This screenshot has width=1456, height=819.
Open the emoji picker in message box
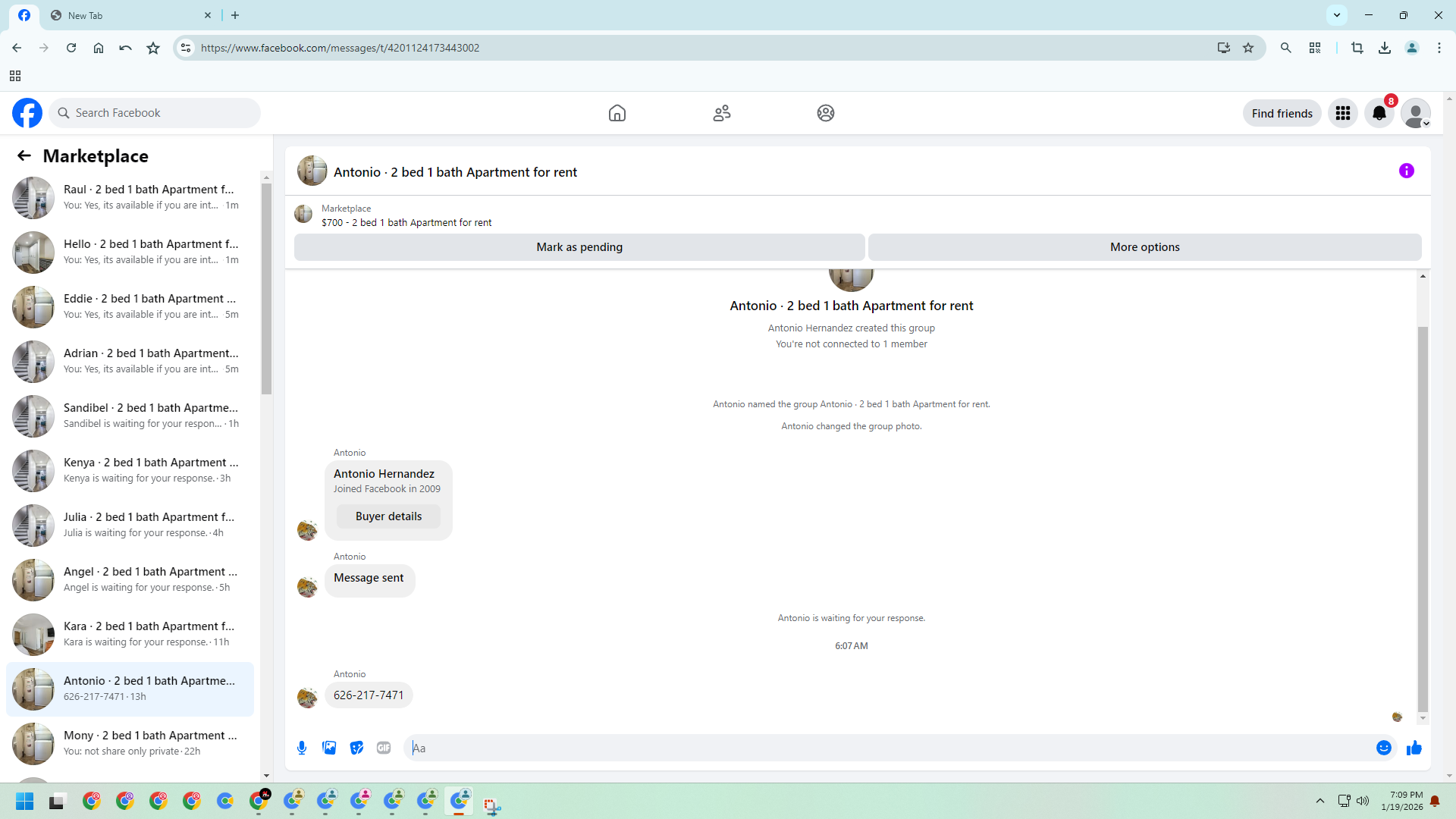[1383, 748]
